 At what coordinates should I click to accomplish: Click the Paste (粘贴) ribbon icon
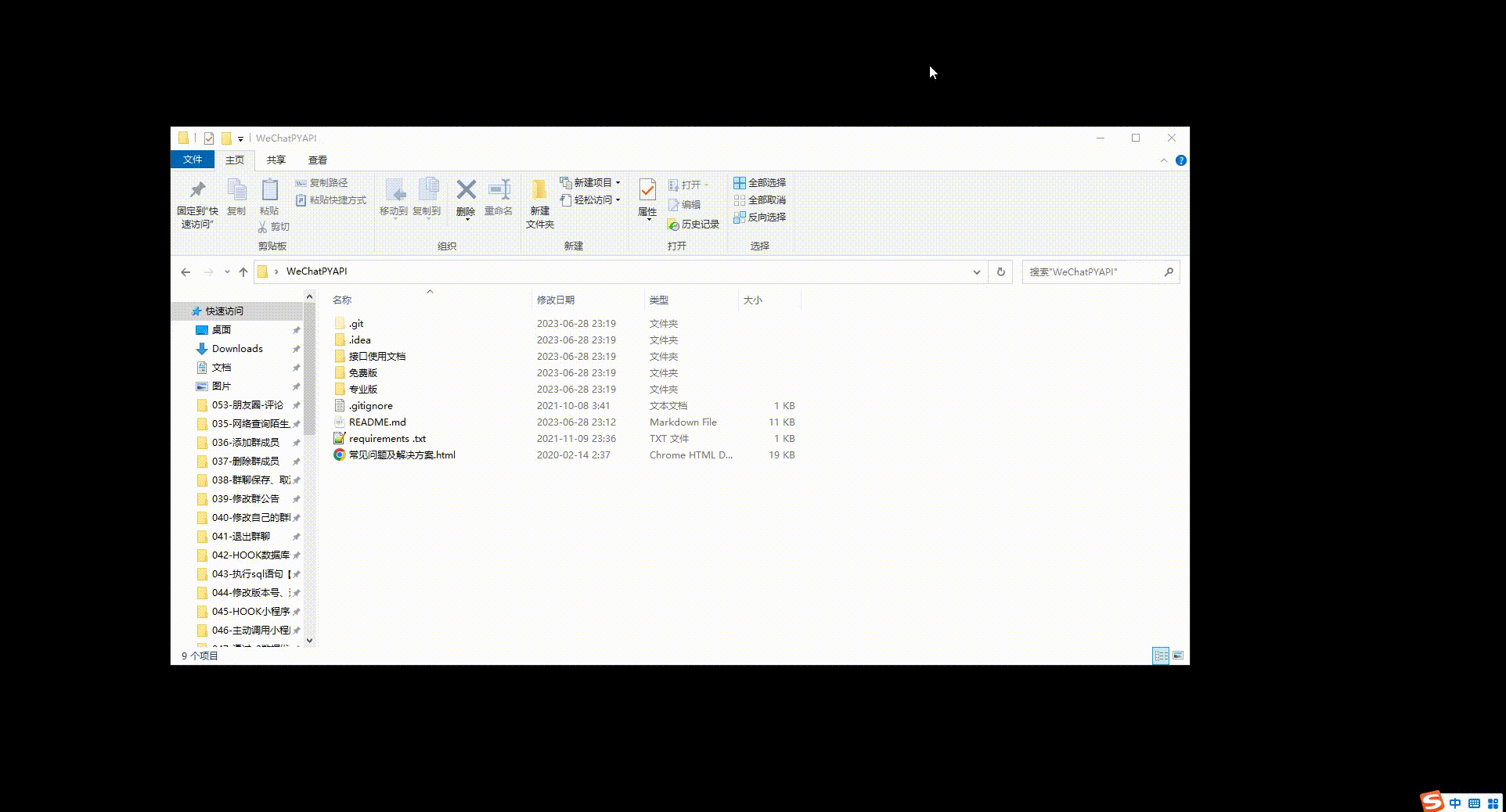[x=269, y=190]
